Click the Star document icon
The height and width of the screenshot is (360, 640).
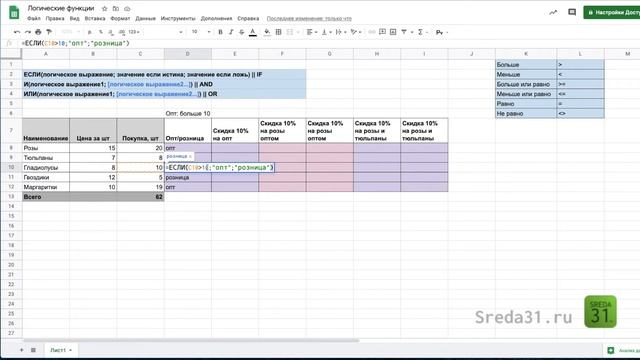coord(104,8)
